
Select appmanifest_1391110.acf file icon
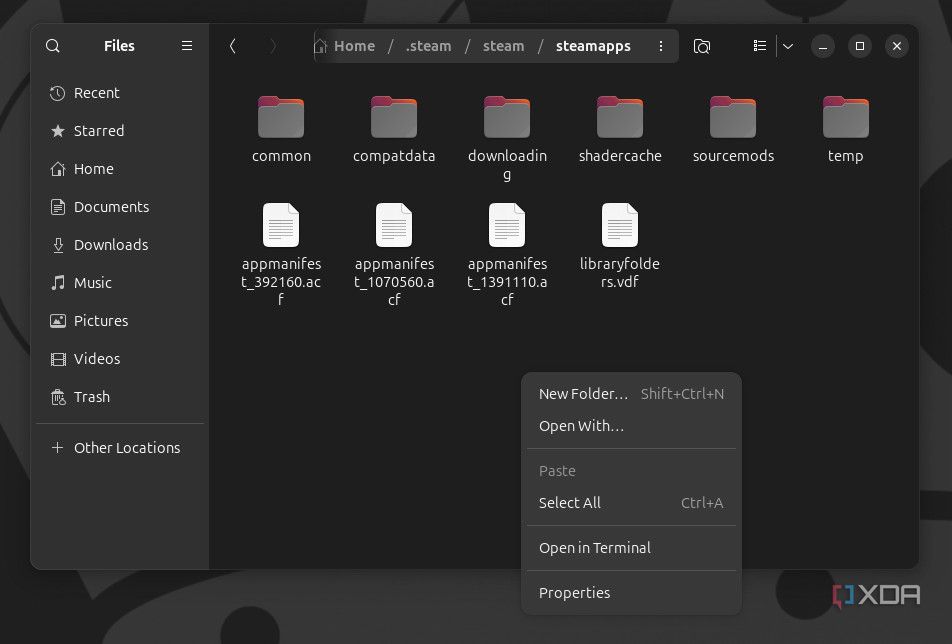[x=507, y=225]
